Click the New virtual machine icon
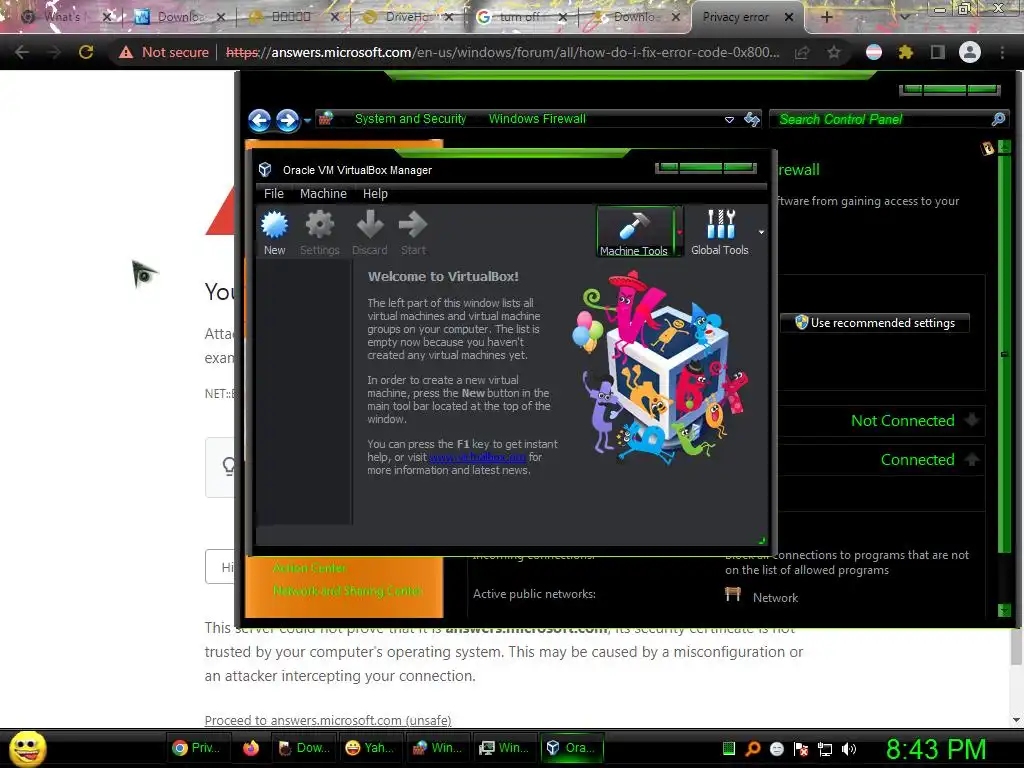This screenshot has height=768, width=1024. click(x=274, y=232)
